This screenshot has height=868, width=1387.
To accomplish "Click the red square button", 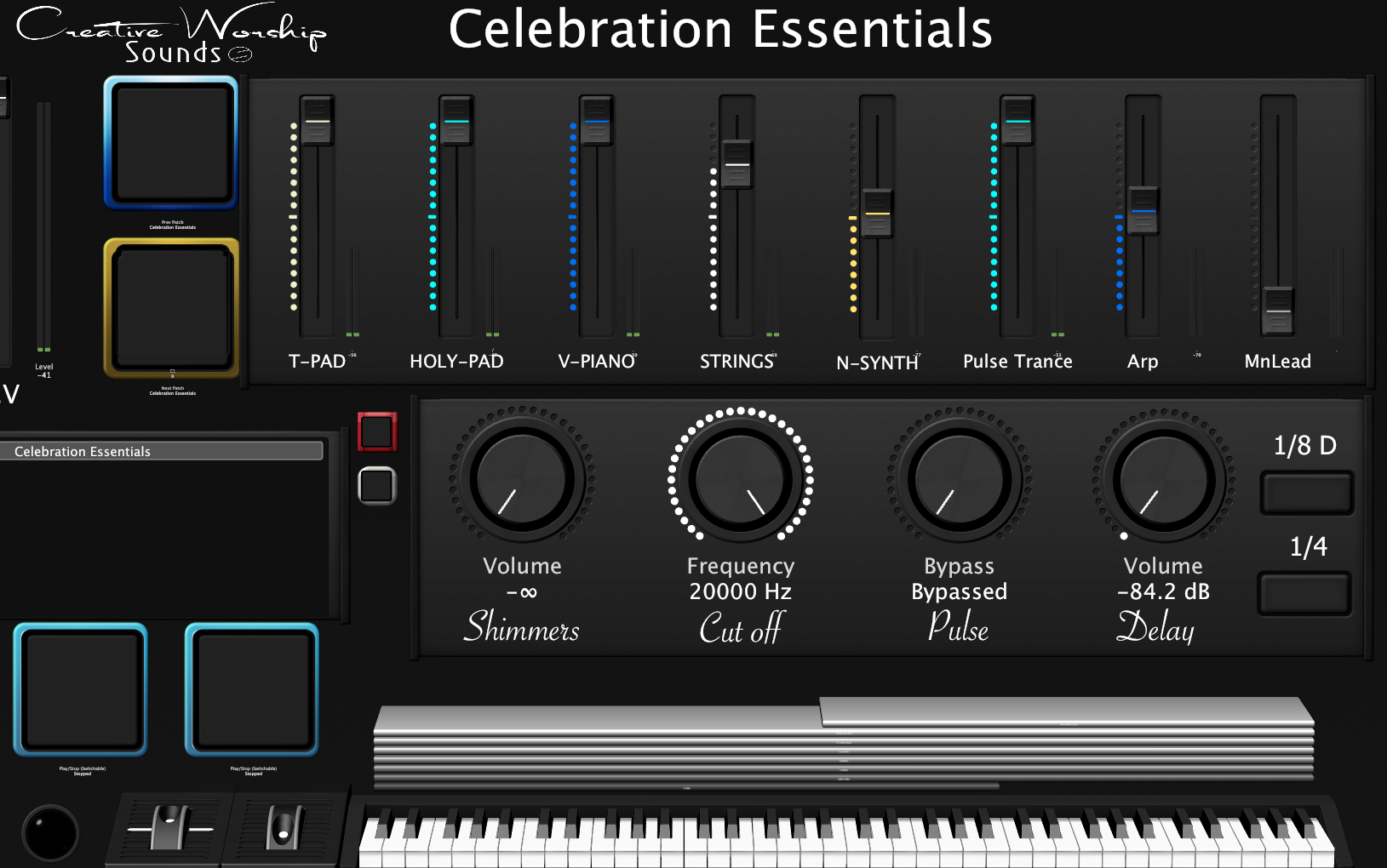I will tap(377, 431).
